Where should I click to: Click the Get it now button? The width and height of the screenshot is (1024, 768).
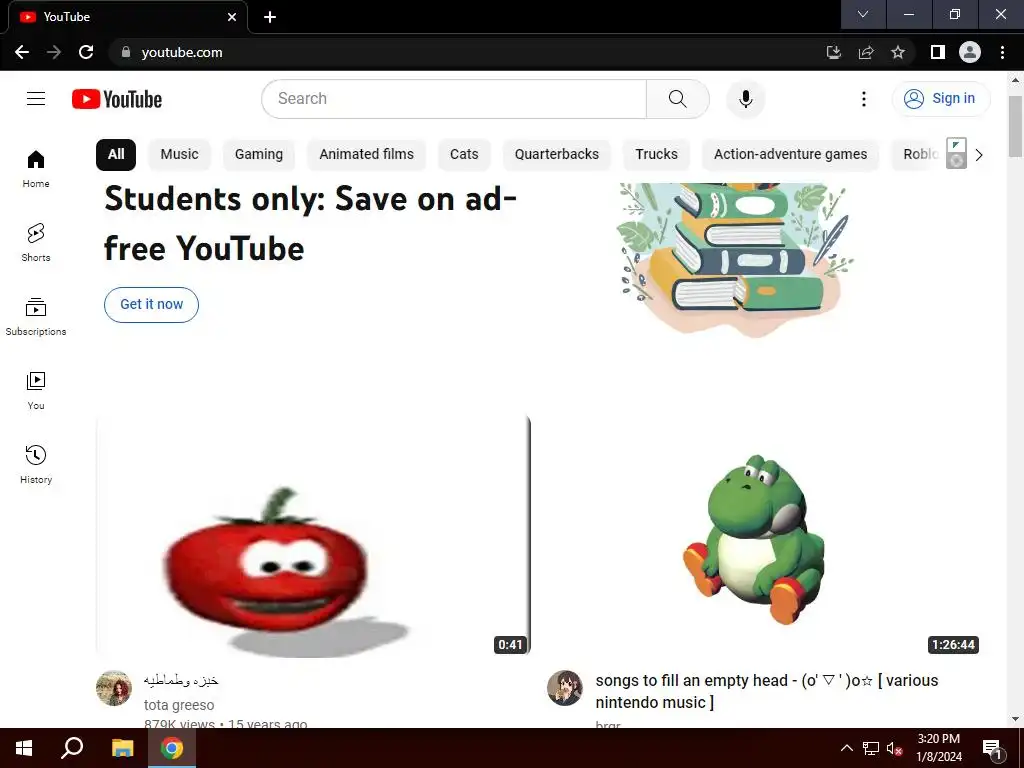tap(152, 304)
